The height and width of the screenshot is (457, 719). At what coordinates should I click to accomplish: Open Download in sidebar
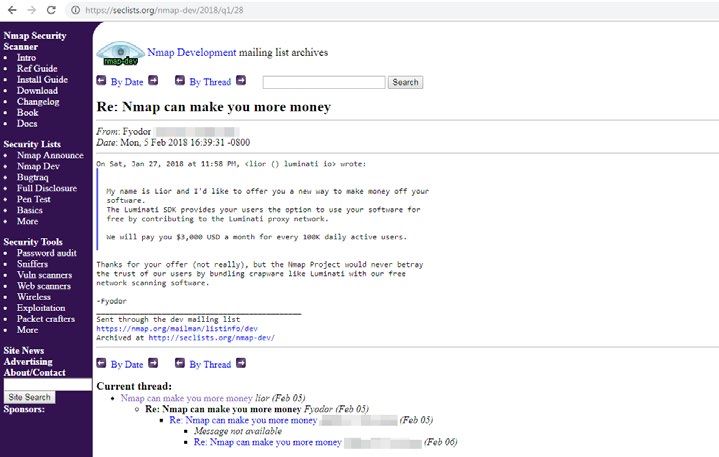pyautogui.click(x=37, y=91)
